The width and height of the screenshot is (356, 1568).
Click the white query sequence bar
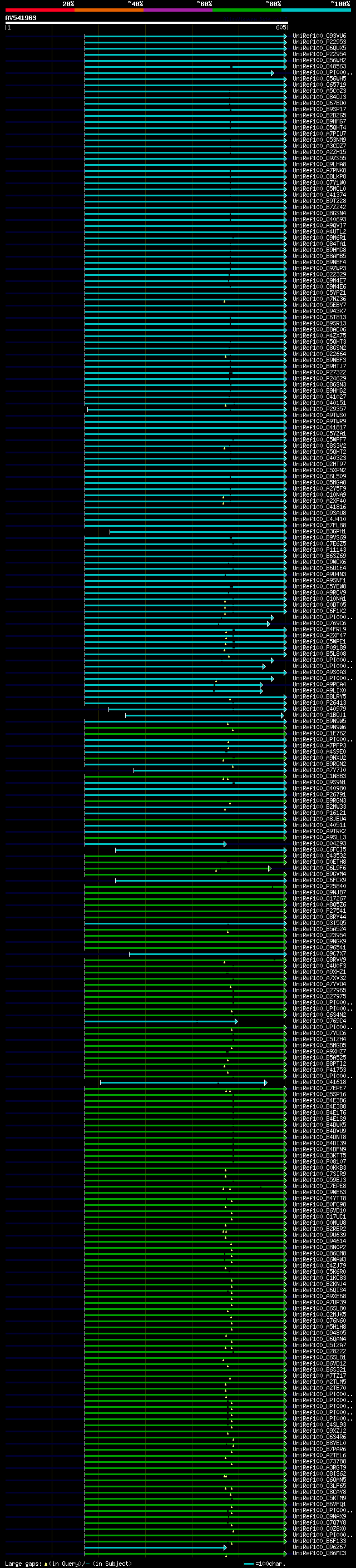tap(147, 22)
